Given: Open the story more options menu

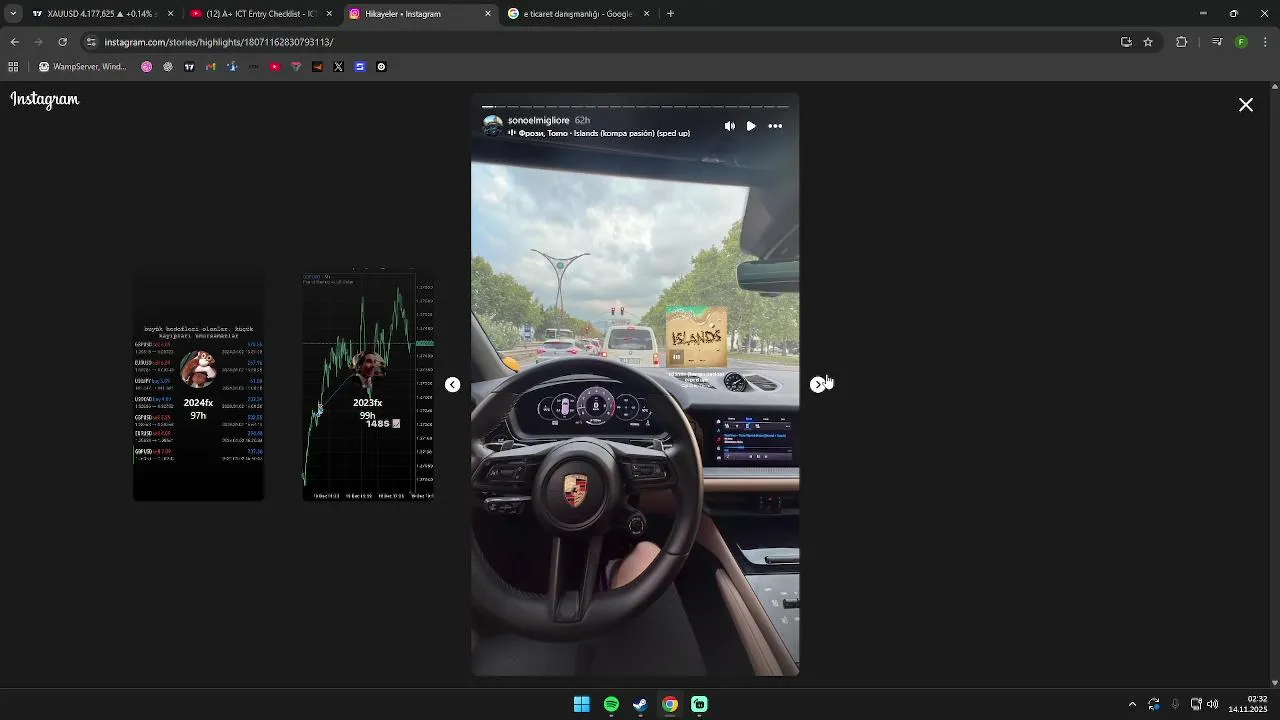Looking at the screenshot, I should (775, 126).
